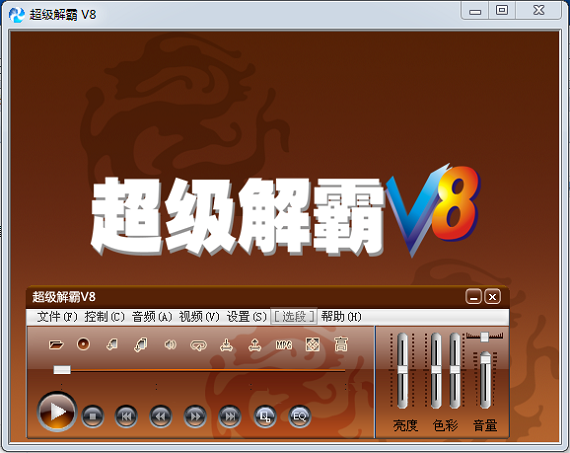Image resolution: width=570 pixels, height=453 pixels.
Task: Click the diamond pattern square icon
Action: click(x=313, y=344)
